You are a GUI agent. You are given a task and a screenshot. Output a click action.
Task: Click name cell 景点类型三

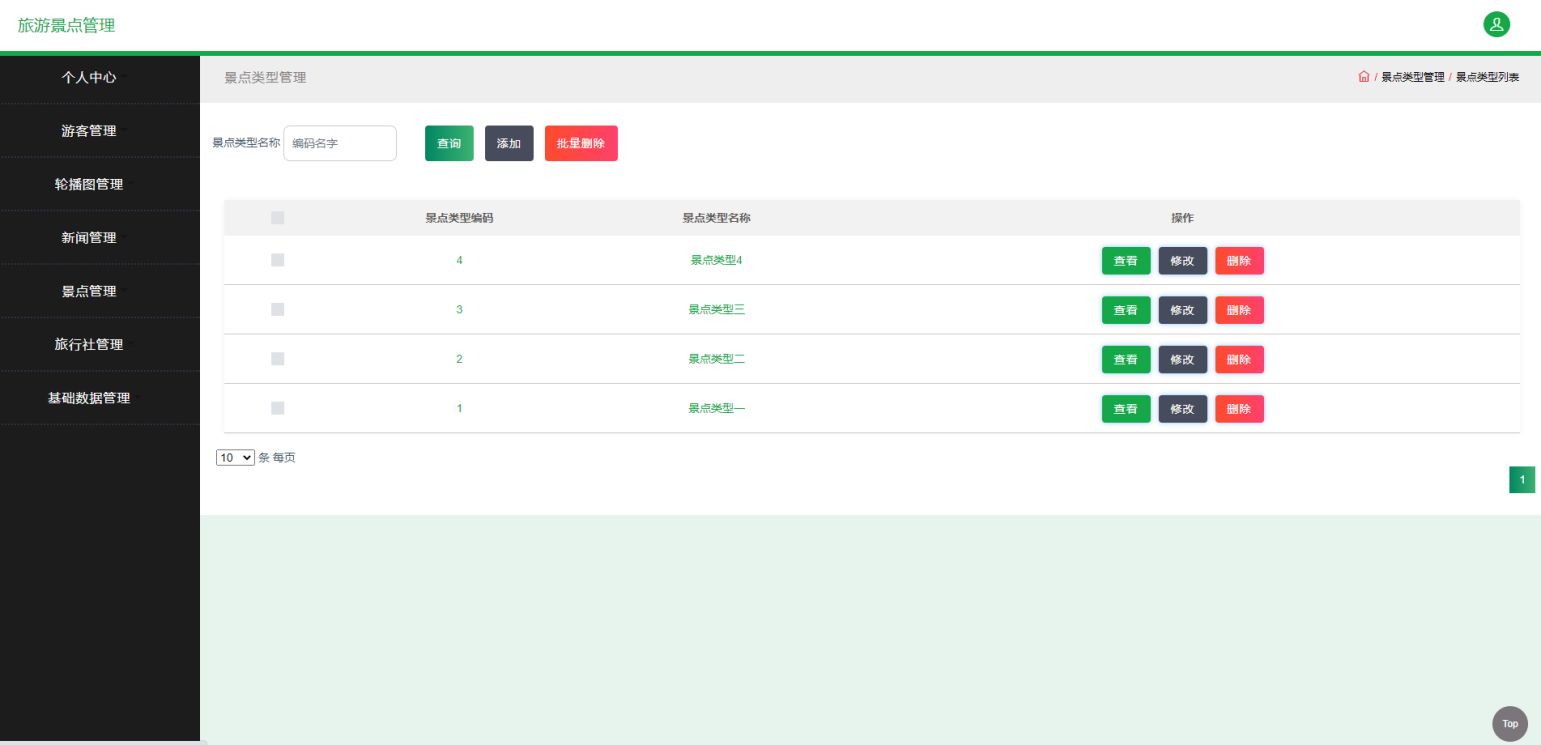coord(716,310)
